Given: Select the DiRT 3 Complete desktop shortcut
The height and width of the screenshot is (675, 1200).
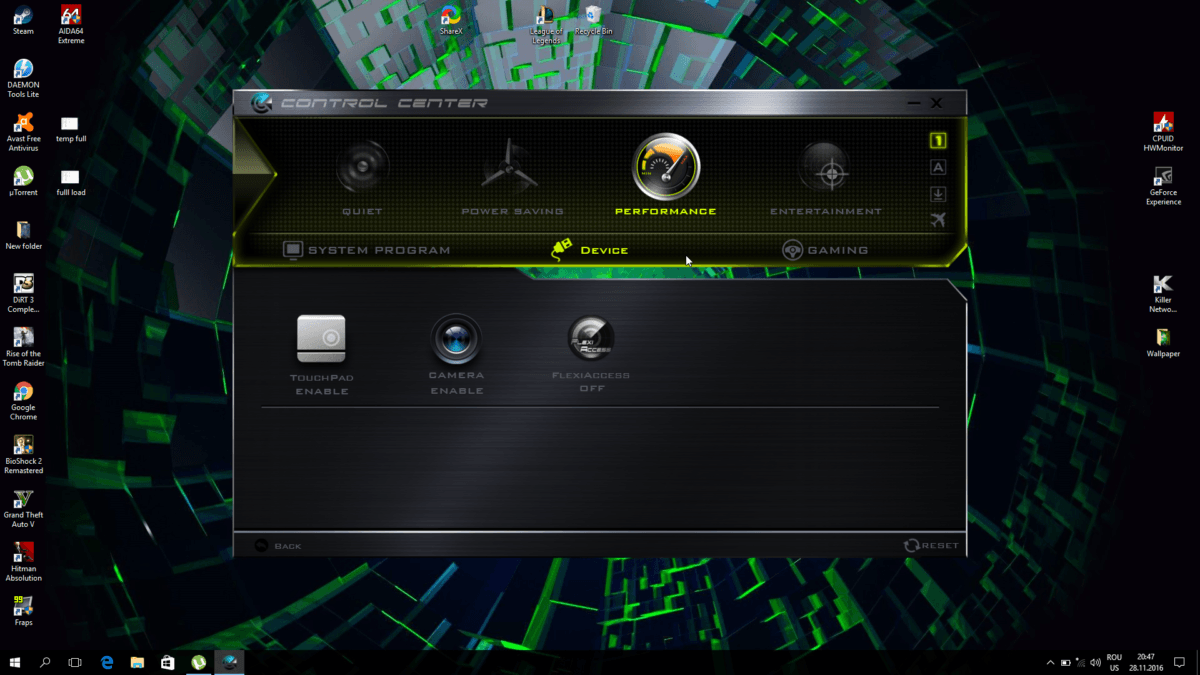Looking at the screenshot, I should pyautogui.click(x=23, y=294).
